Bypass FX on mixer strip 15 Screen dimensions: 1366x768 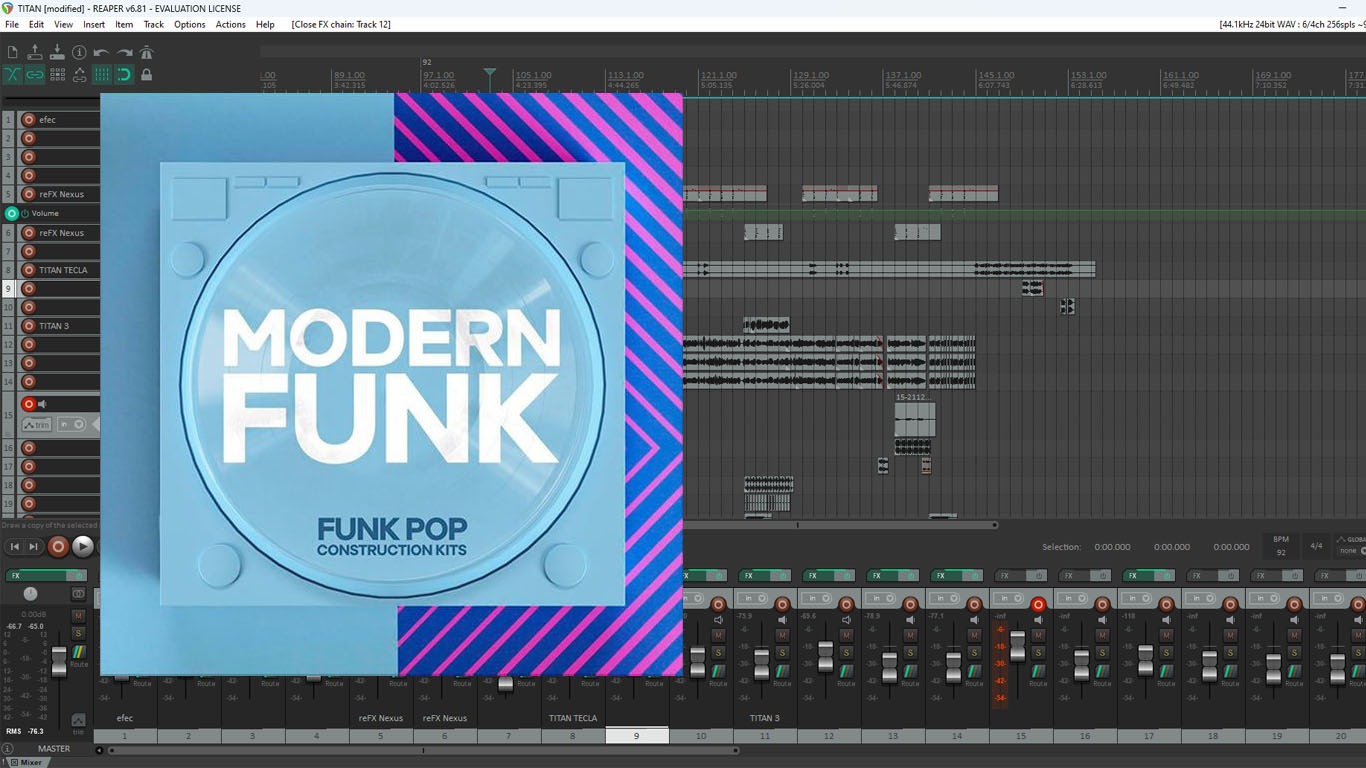(1038, 576)
